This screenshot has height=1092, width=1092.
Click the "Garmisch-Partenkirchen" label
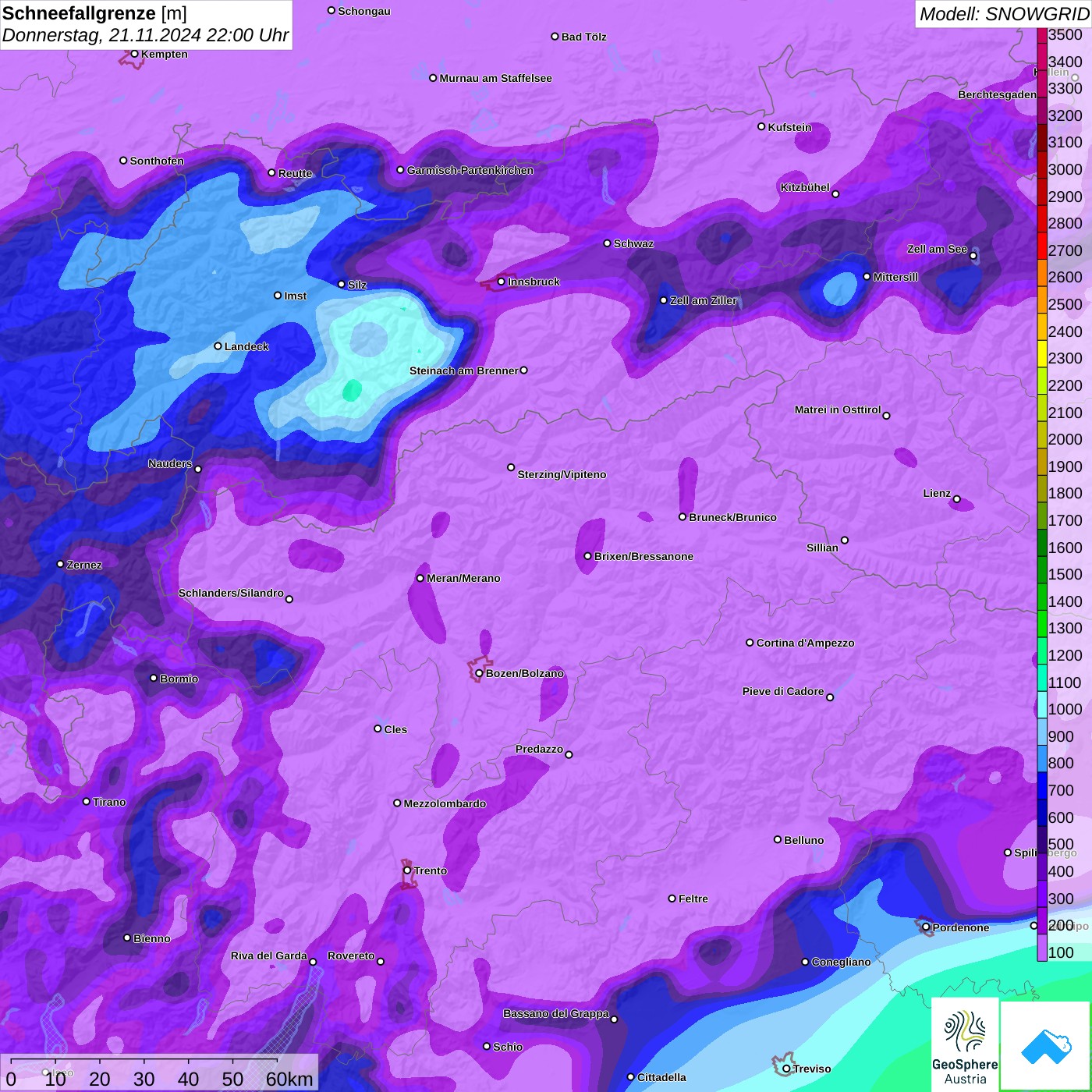tap(470, 170)
